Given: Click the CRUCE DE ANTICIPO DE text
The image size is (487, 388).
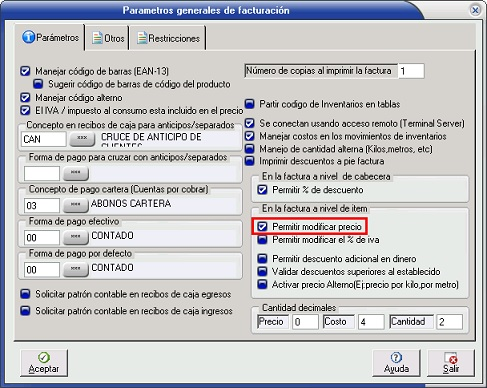Looking at the screenshot, I should point(151,137).
